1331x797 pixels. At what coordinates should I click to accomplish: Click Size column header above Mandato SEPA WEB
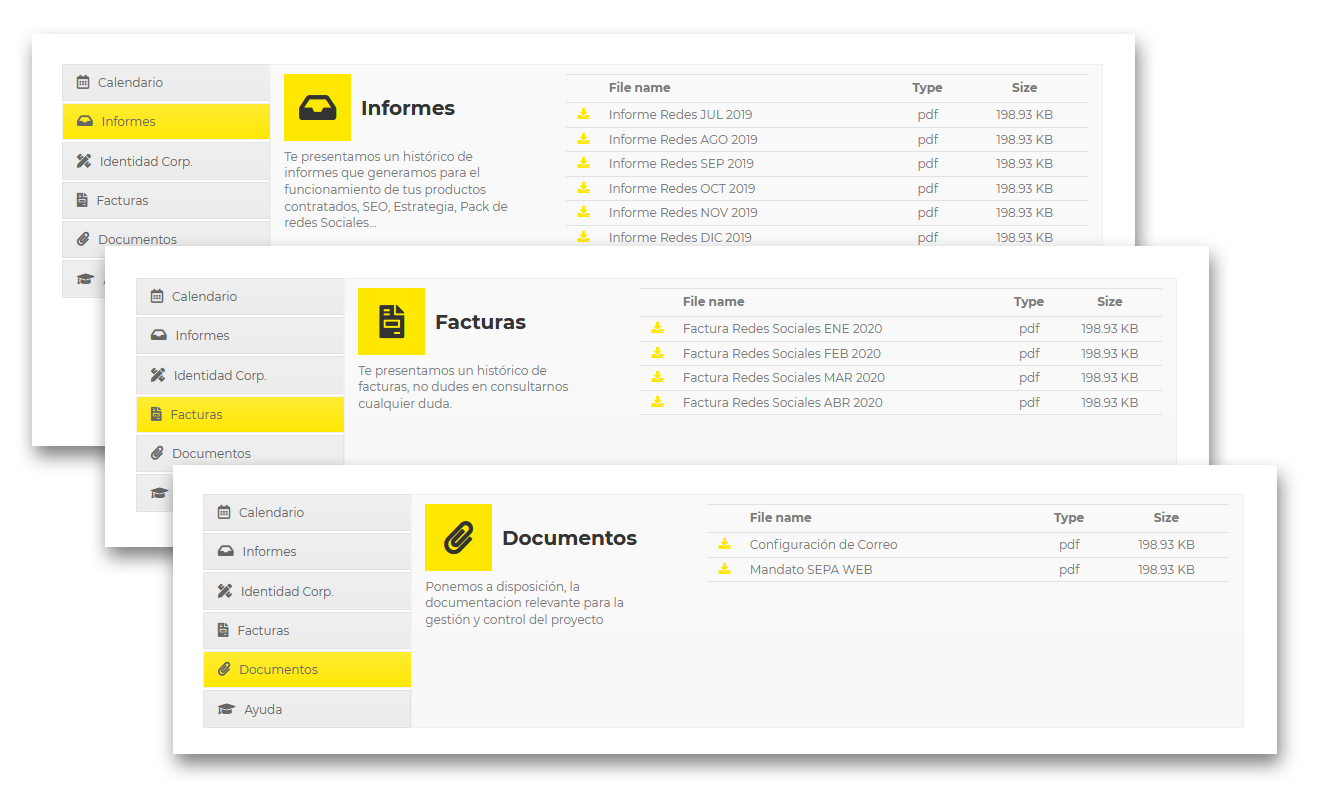(1165, 517)
